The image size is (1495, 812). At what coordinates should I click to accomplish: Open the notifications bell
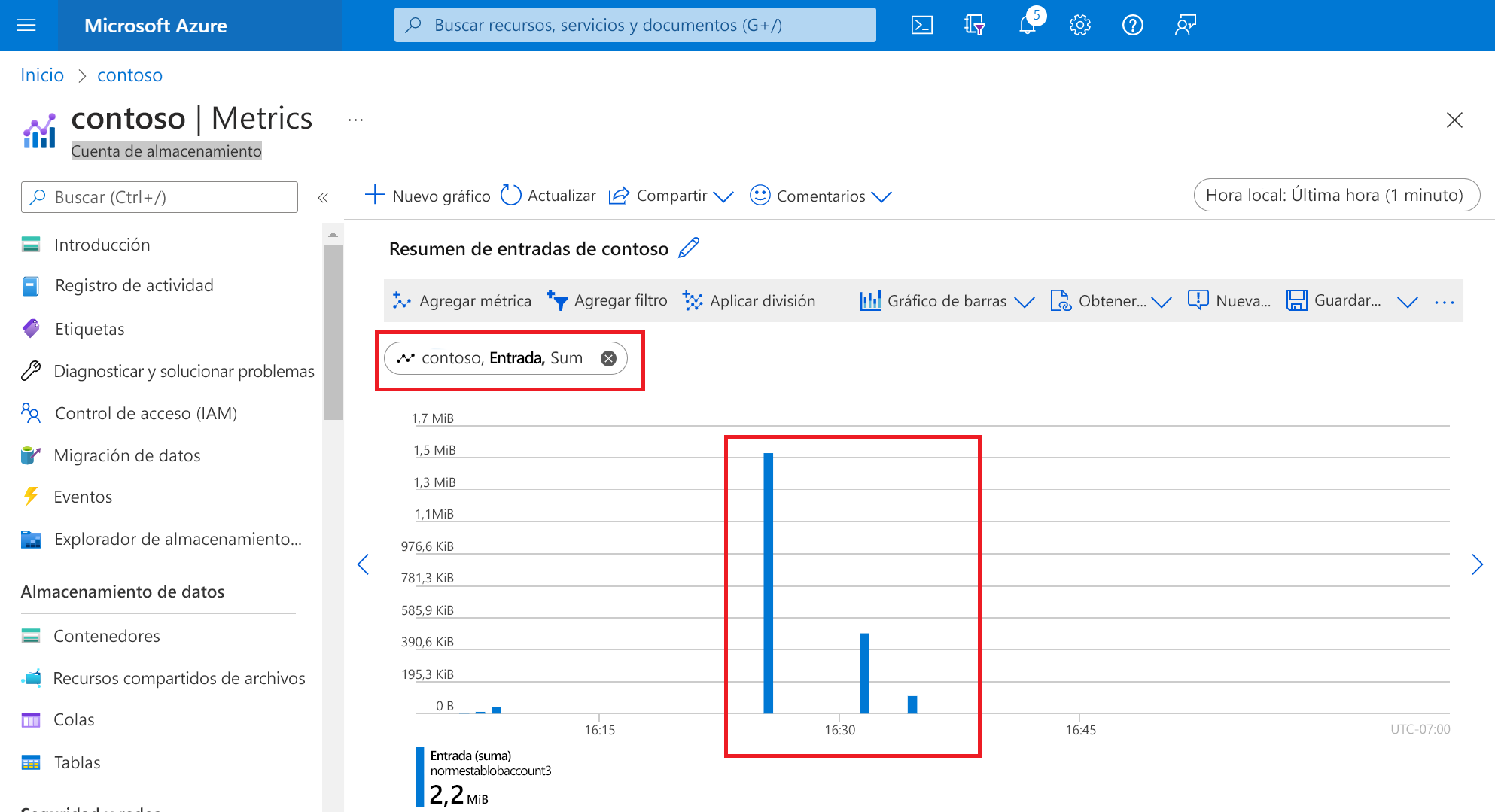(x=1028, y=24)
